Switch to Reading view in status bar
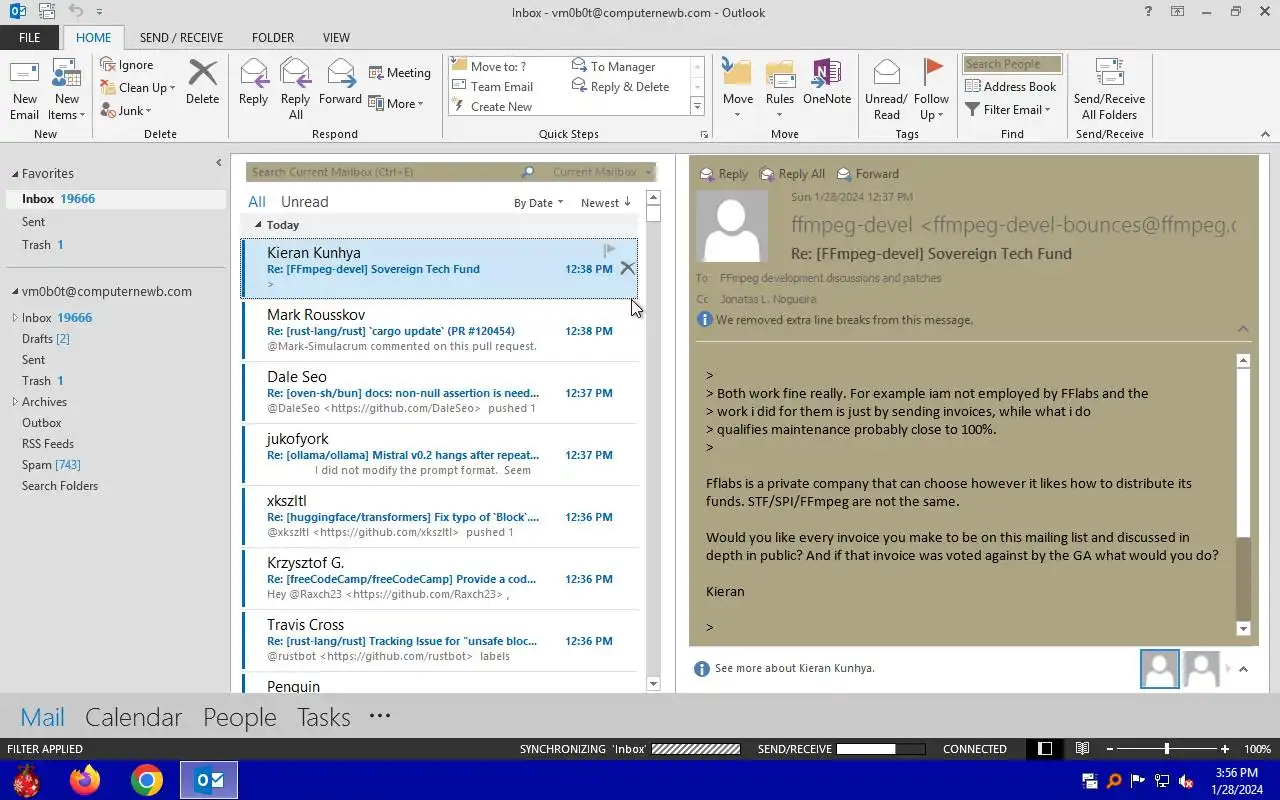This screenshot has width=1280, height=800. coord(1082,749)
